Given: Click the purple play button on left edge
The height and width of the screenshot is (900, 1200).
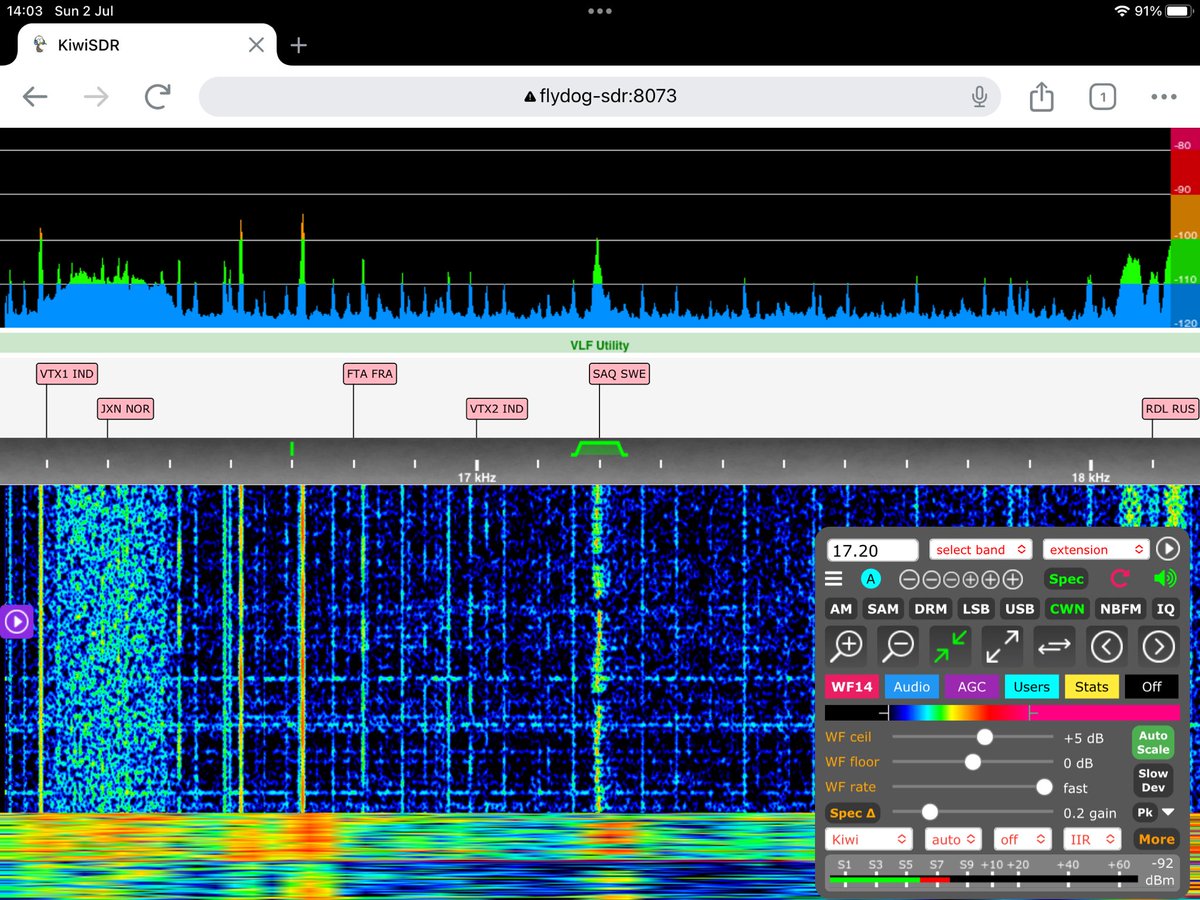Looking at the screenshot, I should click(x=16, y=622).
